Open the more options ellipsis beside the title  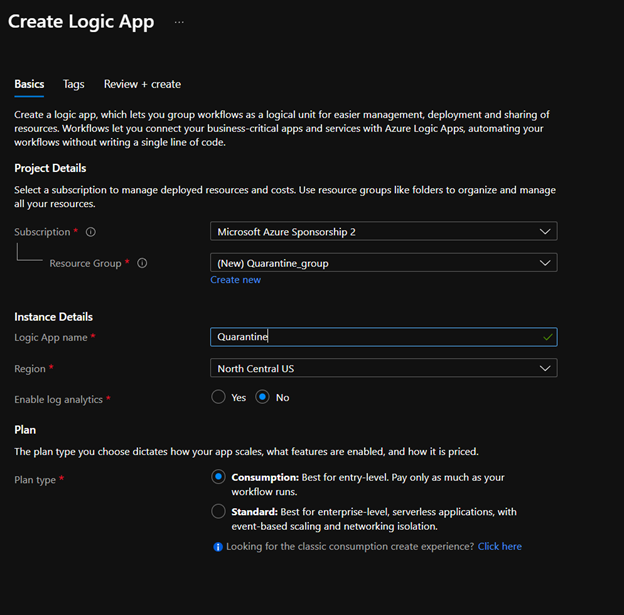point(179,22)
